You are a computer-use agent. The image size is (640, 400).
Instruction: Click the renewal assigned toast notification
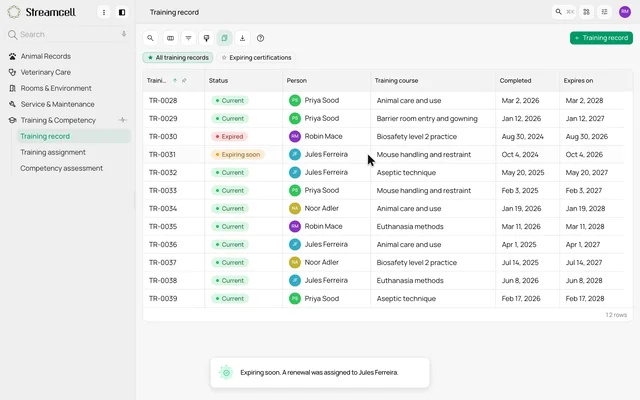coord(320,372)
